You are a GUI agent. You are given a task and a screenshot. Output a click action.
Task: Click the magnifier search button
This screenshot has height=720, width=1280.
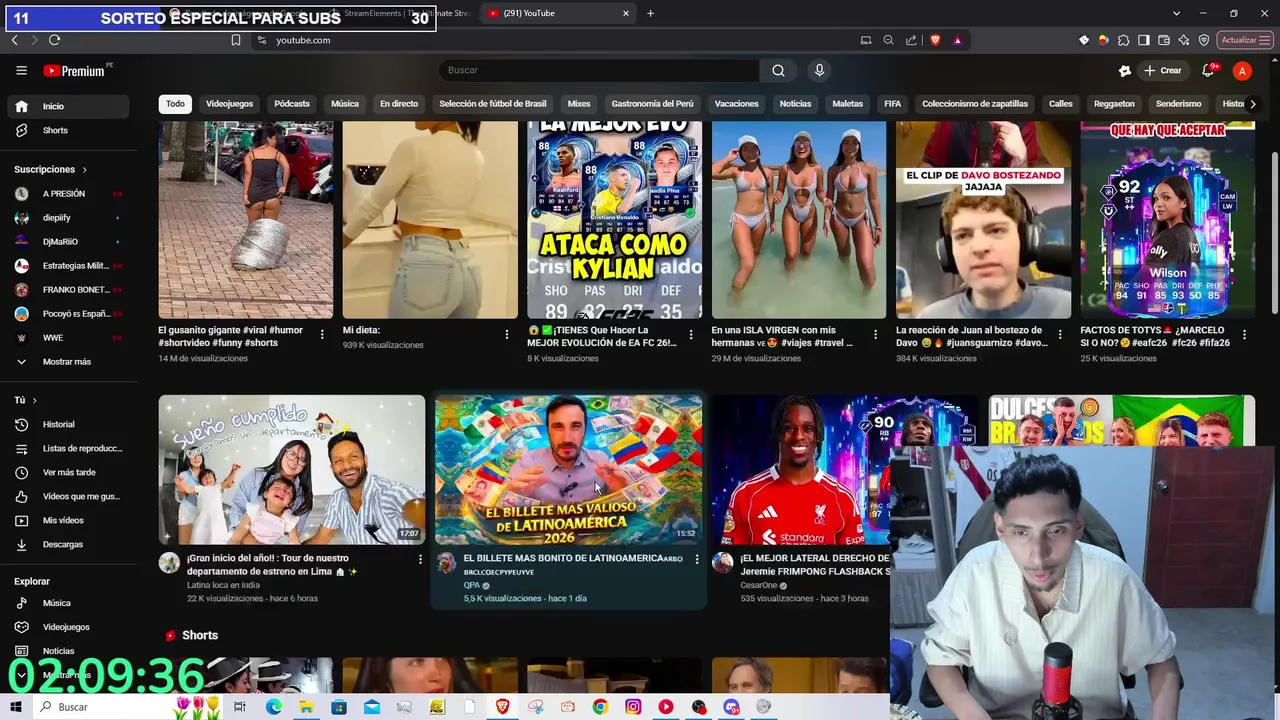click(x=778, y=70)
